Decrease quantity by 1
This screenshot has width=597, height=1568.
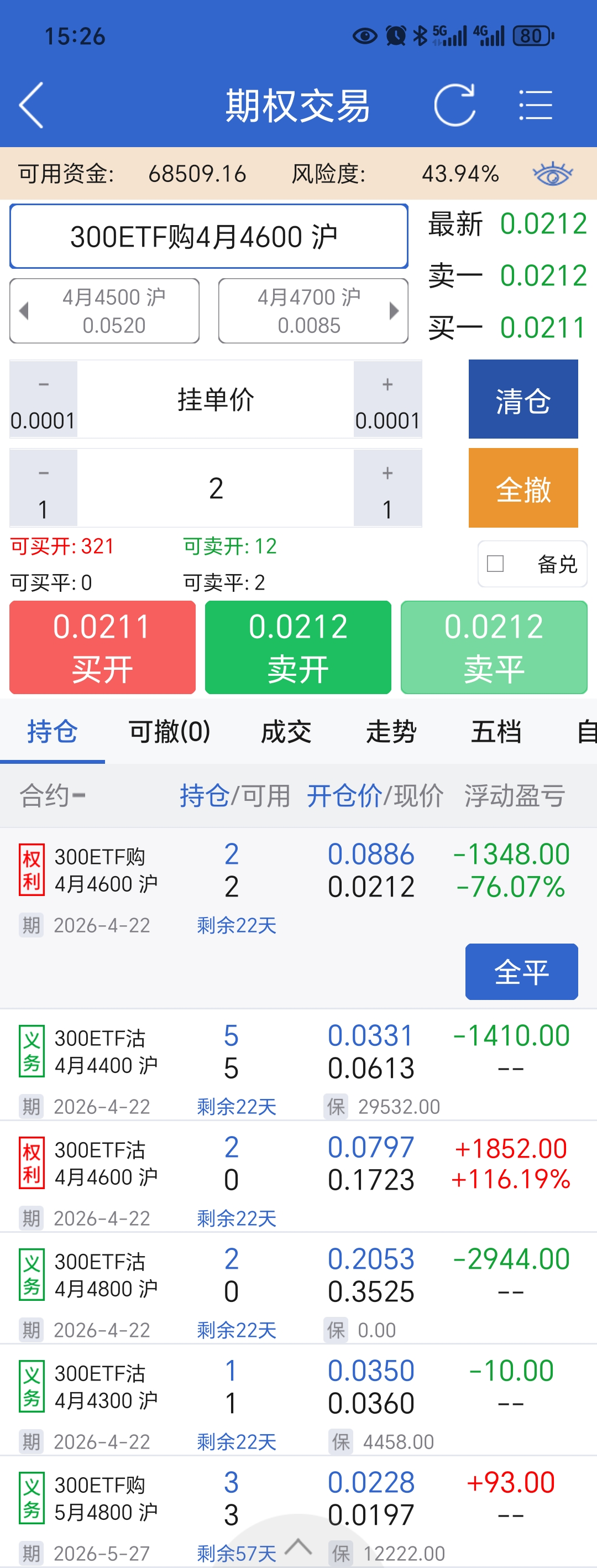click(x=43, y=488)
